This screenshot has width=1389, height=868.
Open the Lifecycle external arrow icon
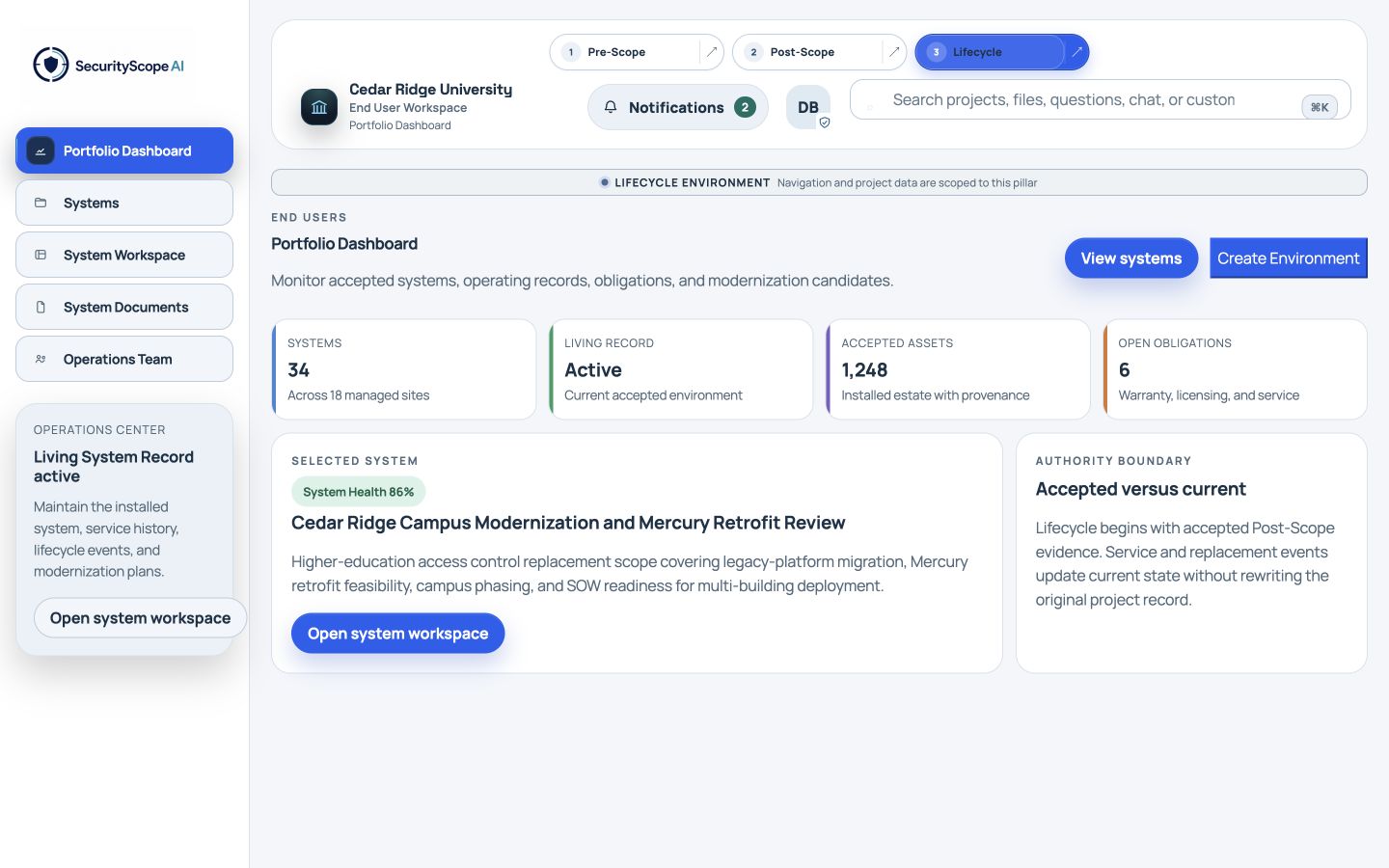1076,52
